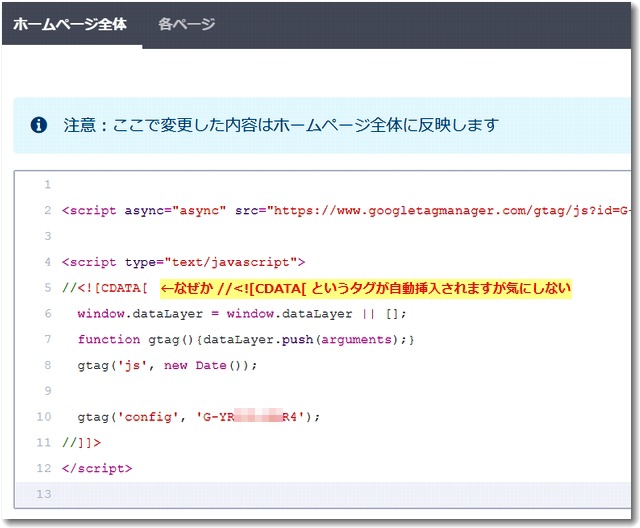640x528 pixels.
Task: Click the gtag('config', 'G-YR...') line
Action: click(x=199, y=417)
